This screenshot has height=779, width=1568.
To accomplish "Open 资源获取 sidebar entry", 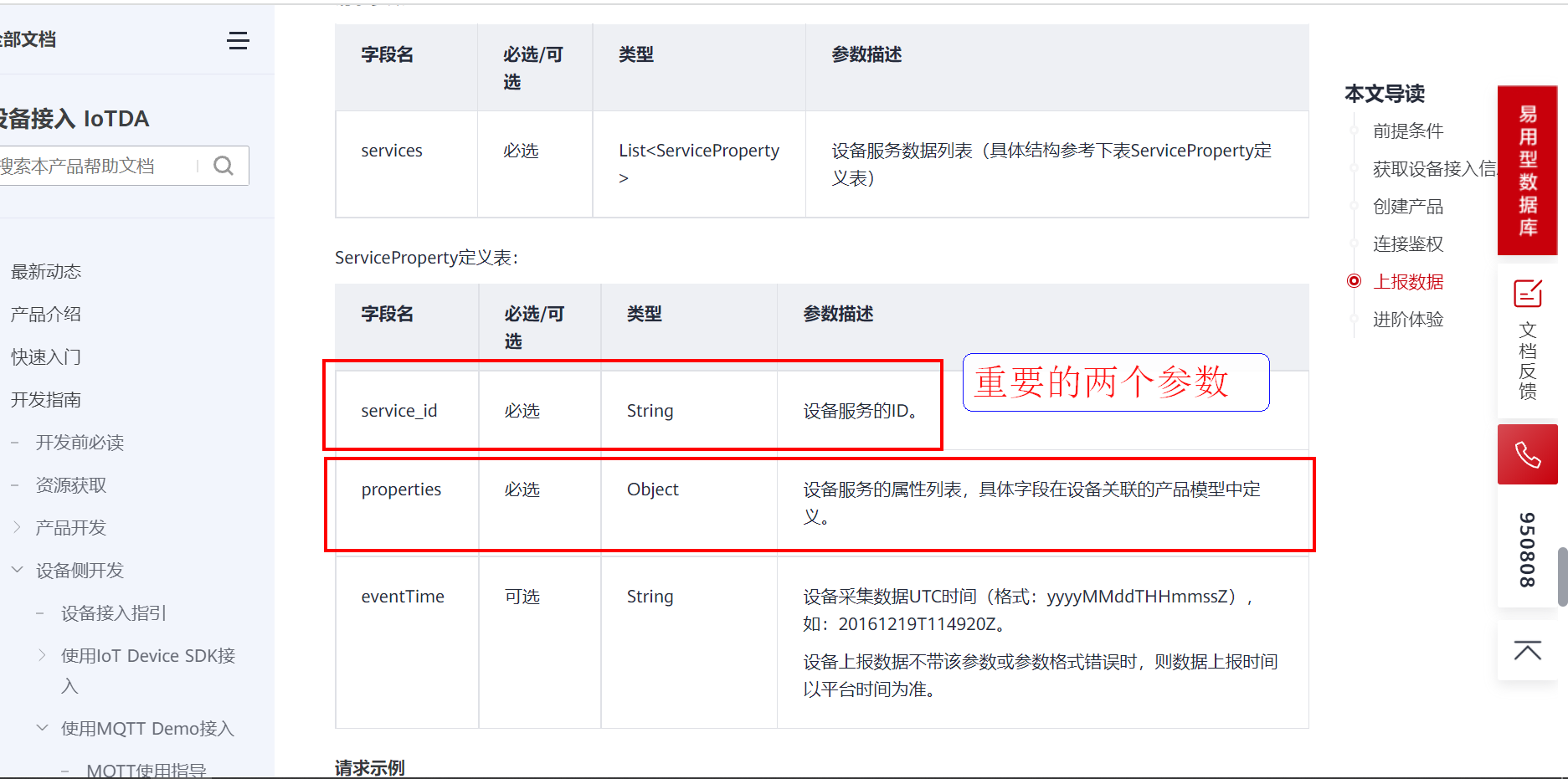I will pos(71,484).
